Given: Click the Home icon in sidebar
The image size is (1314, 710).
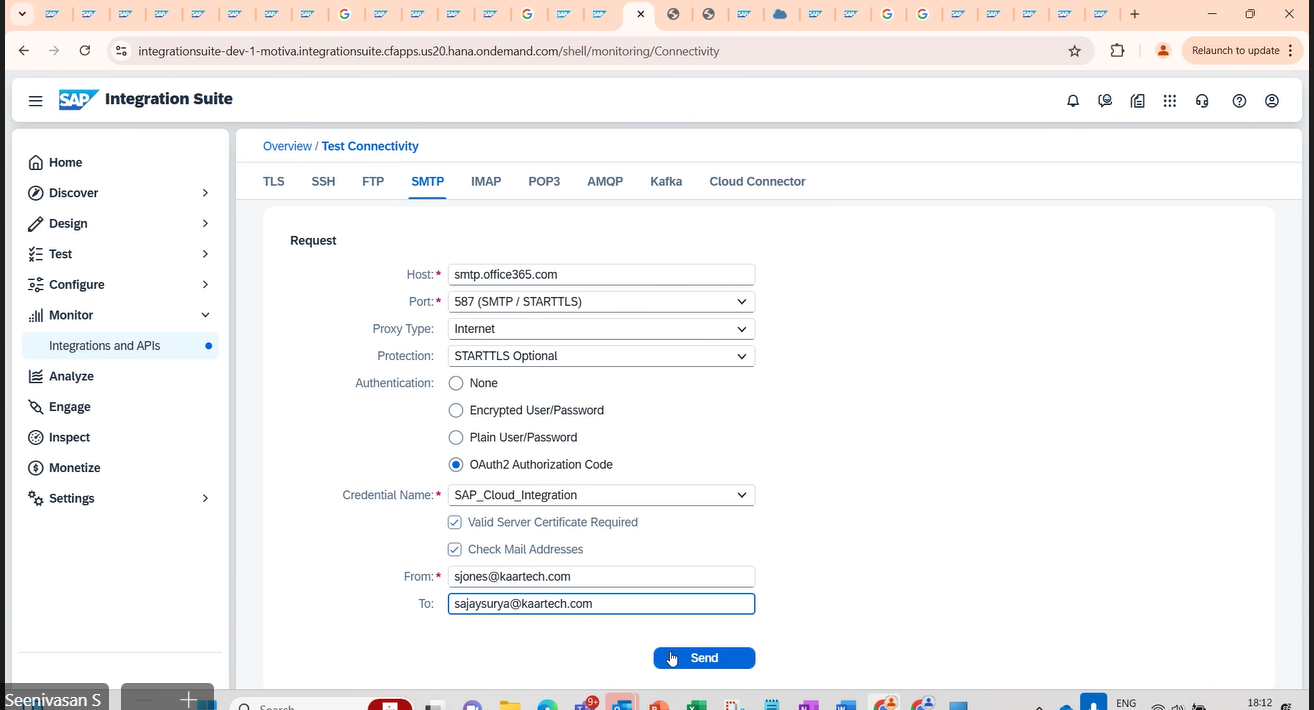Looking at the screenshot, I should (36, 162).
